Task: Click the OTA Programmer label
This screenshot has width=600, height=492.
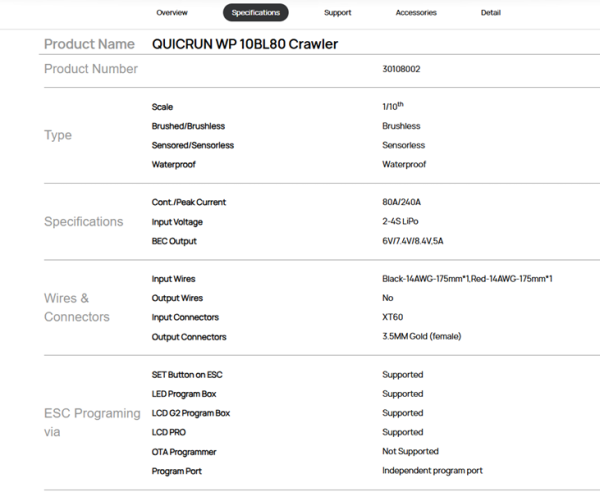Action: click(x=184, y=452)
